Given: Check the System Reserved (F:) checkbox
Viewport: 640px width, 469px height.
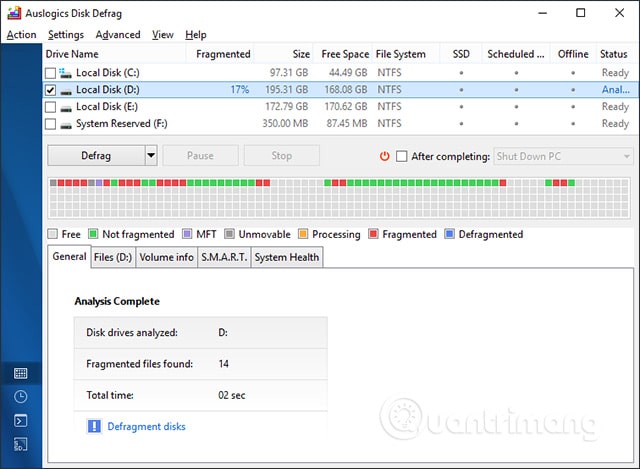Looking at the screenshot, I should tap(50, 124).
